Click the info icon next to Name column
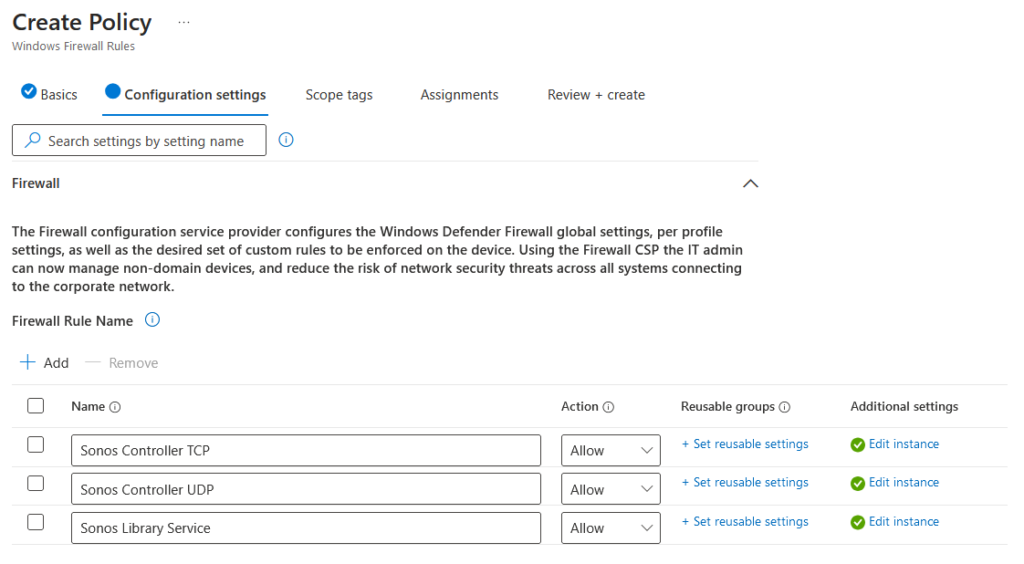The width and height of the screenshot is (1024, 564). [x=115, y=407]
